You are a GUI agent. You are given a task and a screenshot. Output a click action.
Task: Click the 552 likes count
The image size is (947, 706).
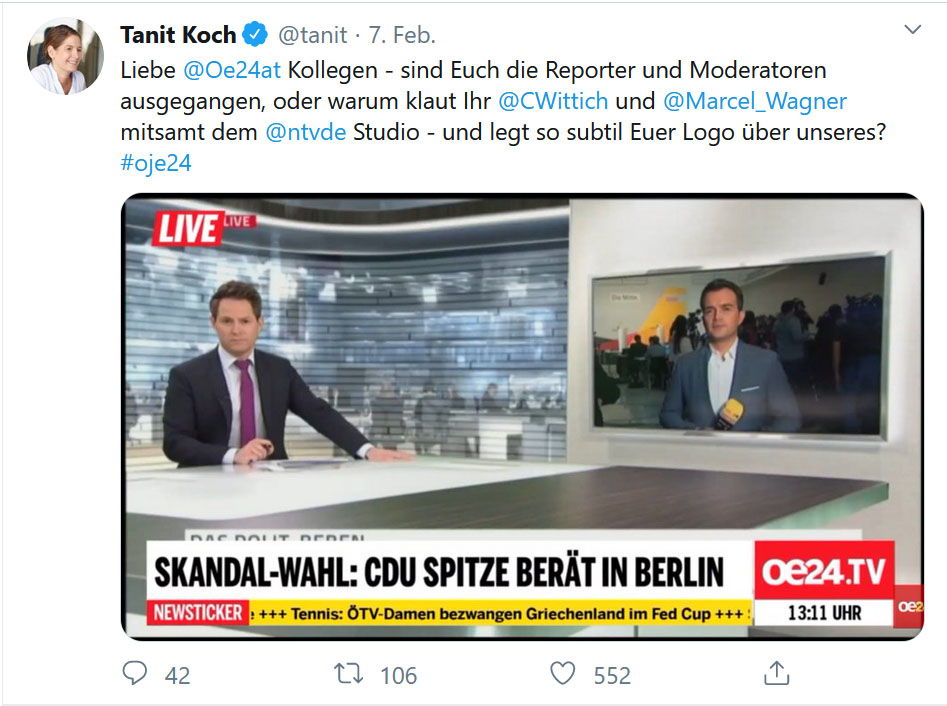(612, 675)
